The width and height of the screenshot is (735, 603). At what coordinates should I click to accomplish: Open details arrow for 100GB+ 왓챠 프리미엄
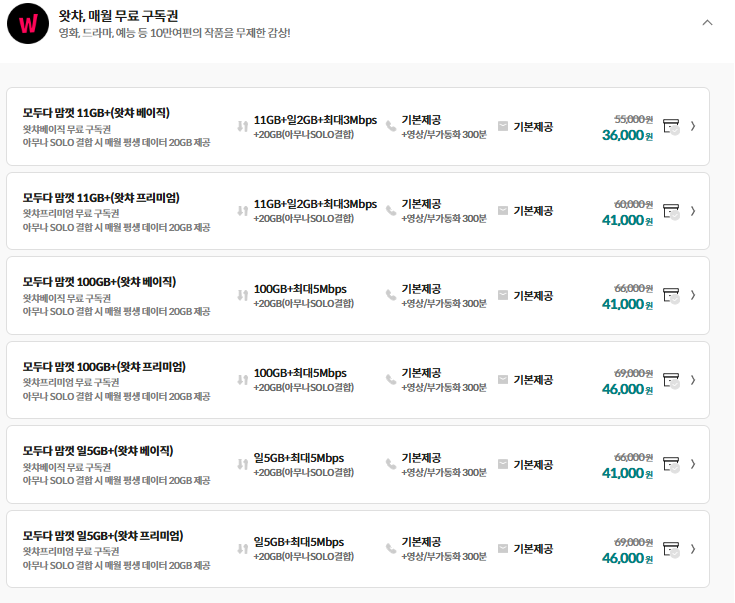click(693, 380)
